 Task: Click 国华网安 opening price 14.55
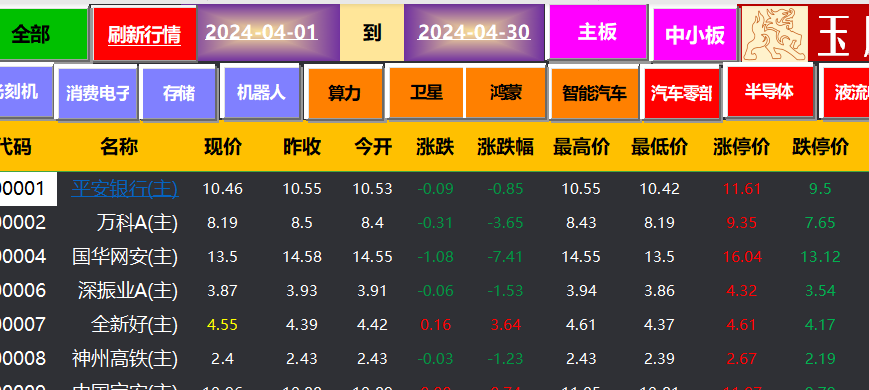click(x=372, y=257)
